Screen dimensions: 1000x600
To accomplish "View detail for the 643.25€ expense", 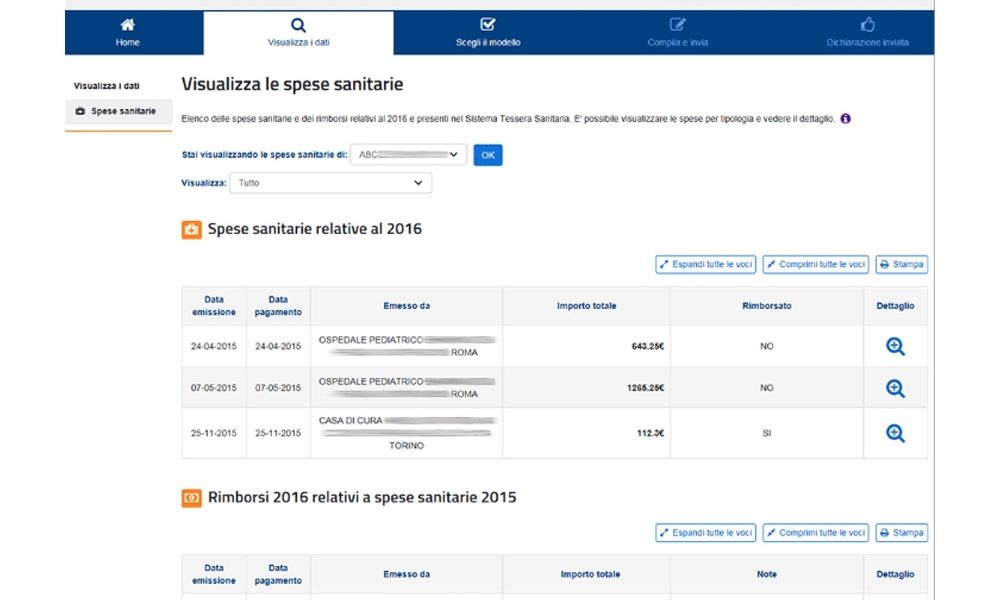I will [895, 346].
